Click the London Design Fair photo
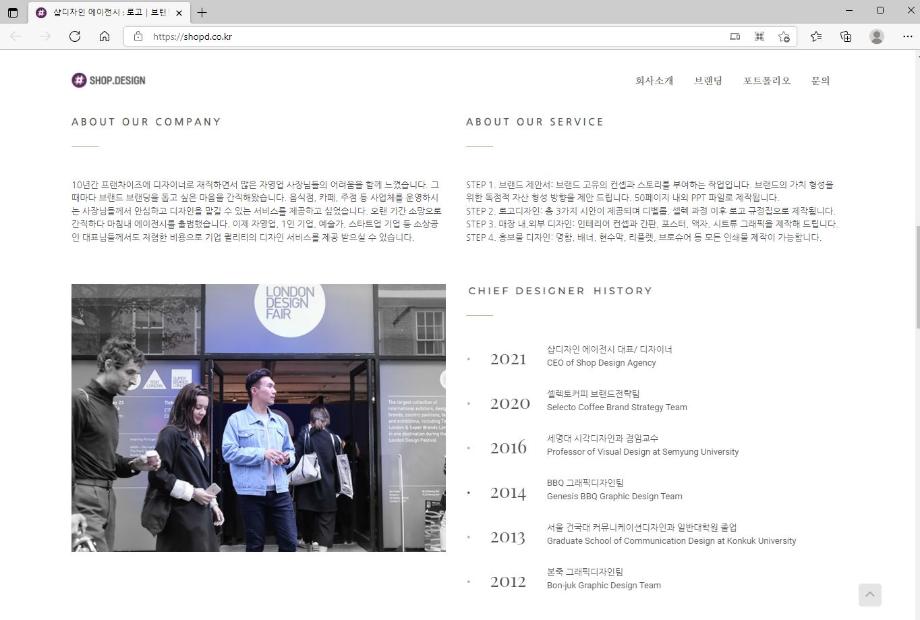The height and width of the screenshot is (620, 920). coord(258,418)
